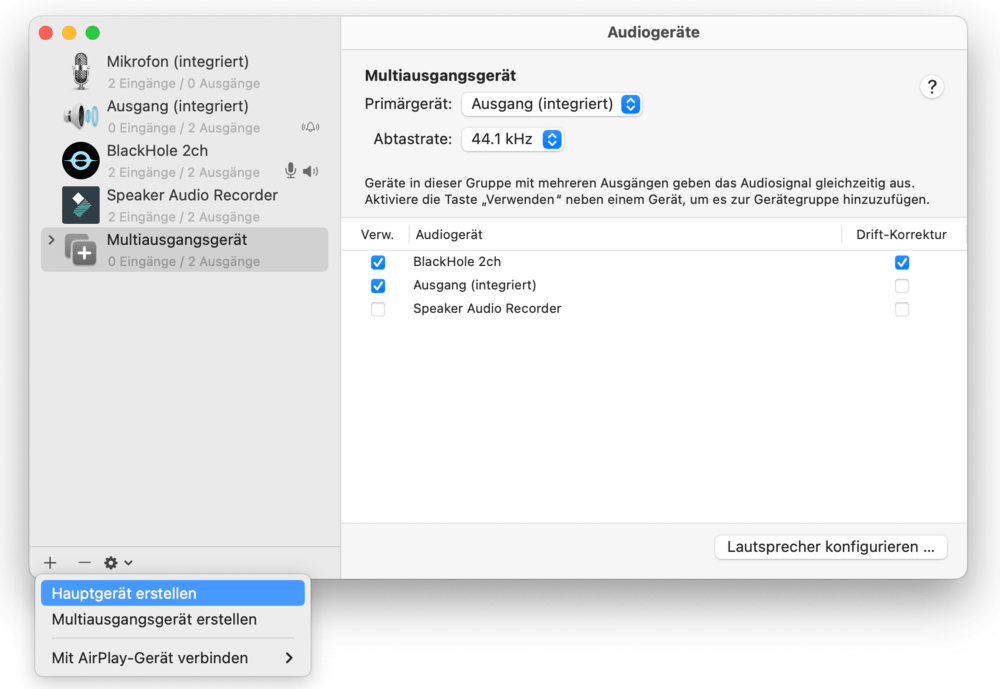Click the green full-screen button
1000x689 pixels.
[x=93, y=33]
